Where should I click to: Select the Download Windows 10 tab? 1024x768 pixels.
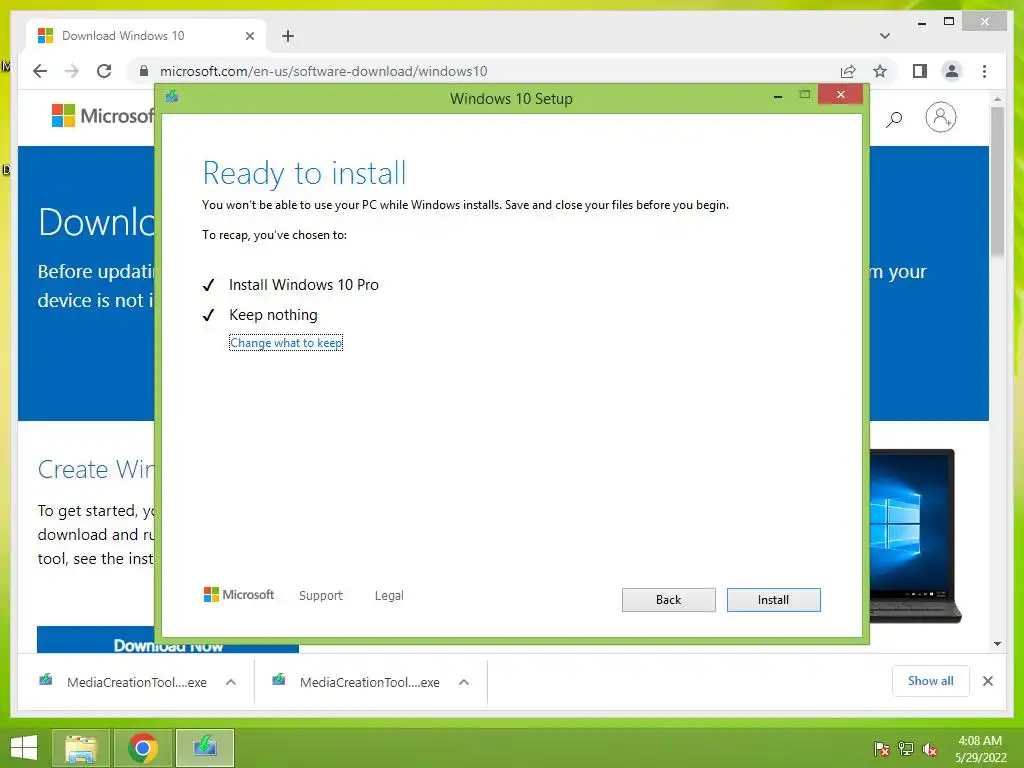(146, 36)
